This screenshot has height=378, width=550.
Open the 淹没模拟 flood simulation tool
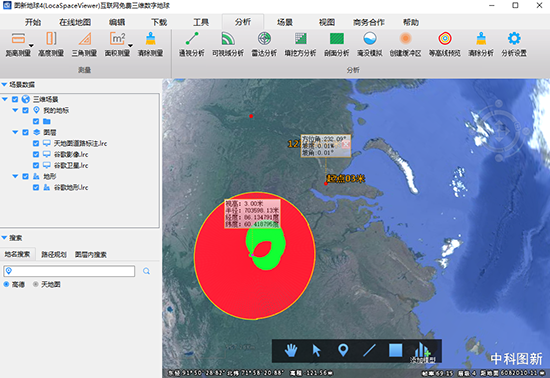click(x=370, y=45)
